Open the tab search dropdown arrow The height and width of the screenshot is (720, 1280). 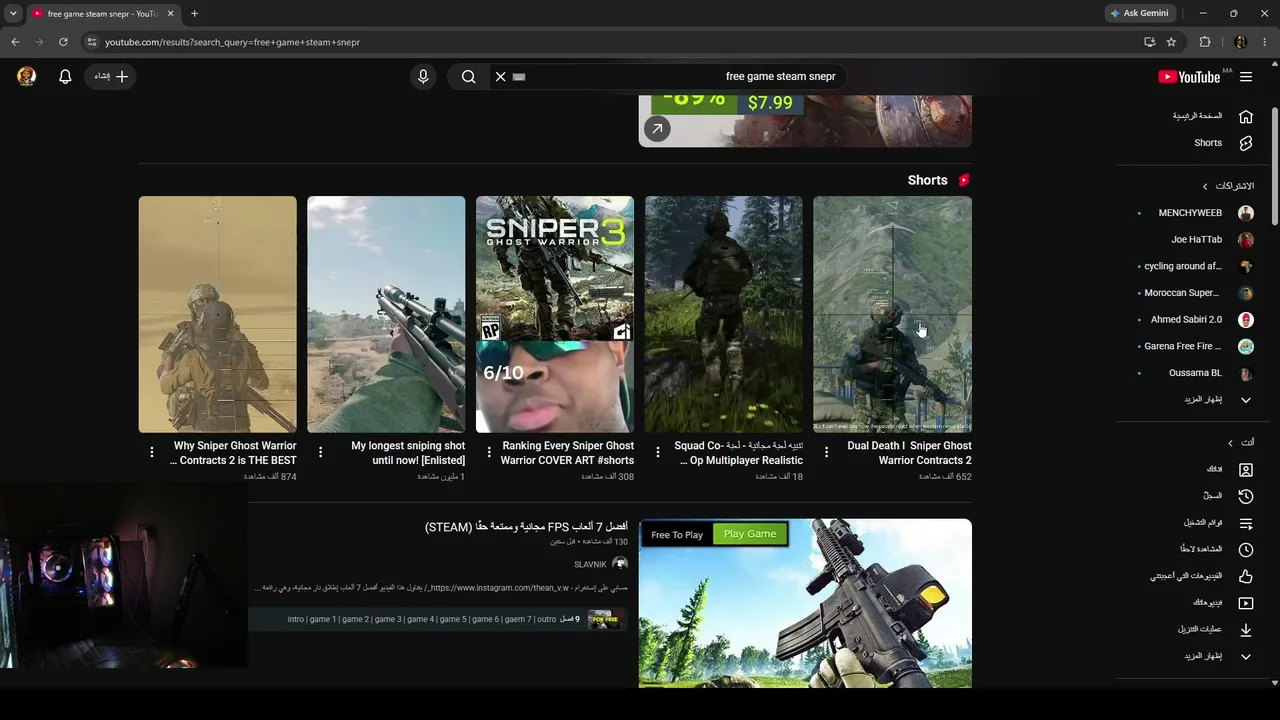[13, 13]
